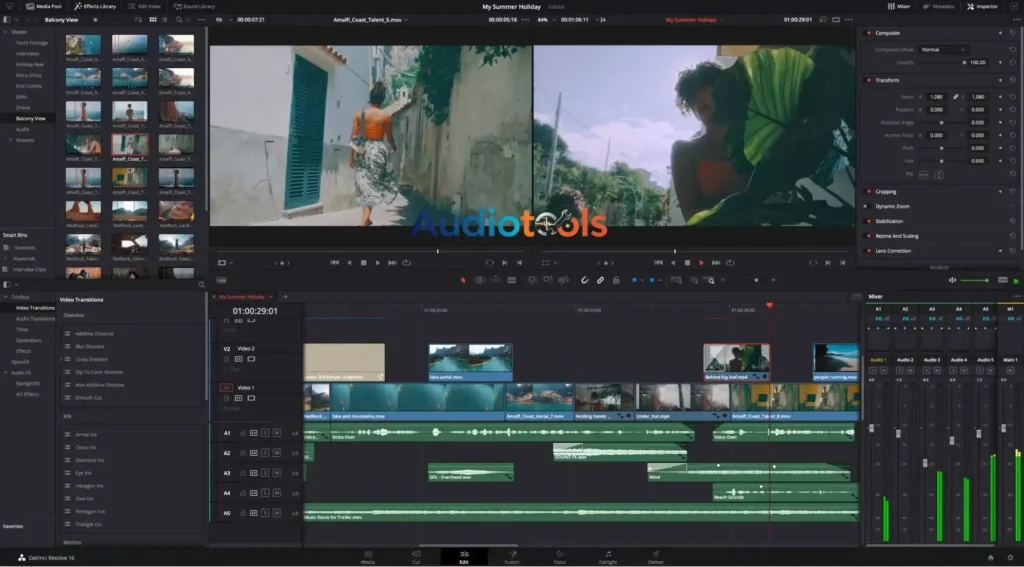Click the Zoom link chain icon
The image size is (1024, 567).
point(955,97)
